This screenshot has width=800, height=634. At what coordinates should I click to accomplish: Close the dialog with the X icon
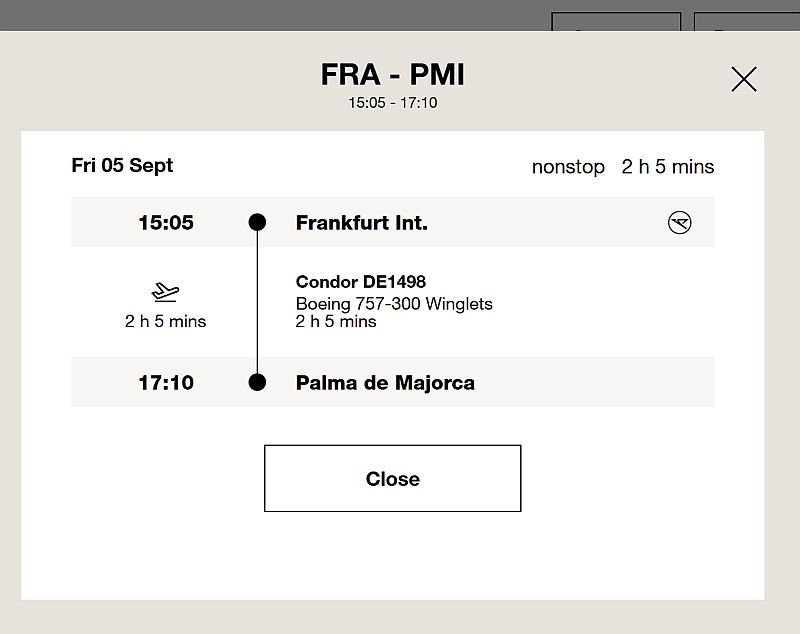743,79
